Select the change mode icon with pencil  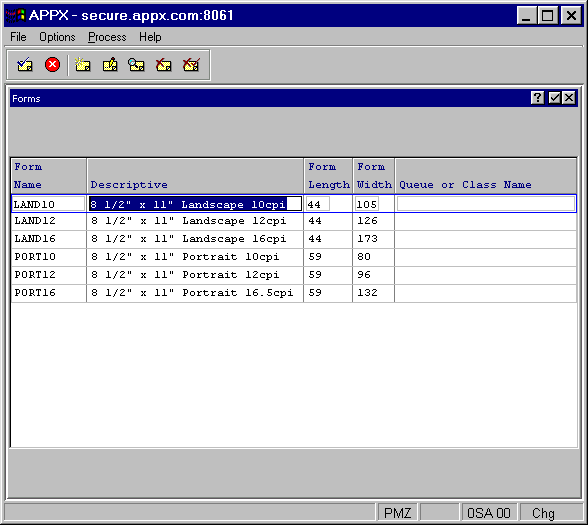point(110,65)
